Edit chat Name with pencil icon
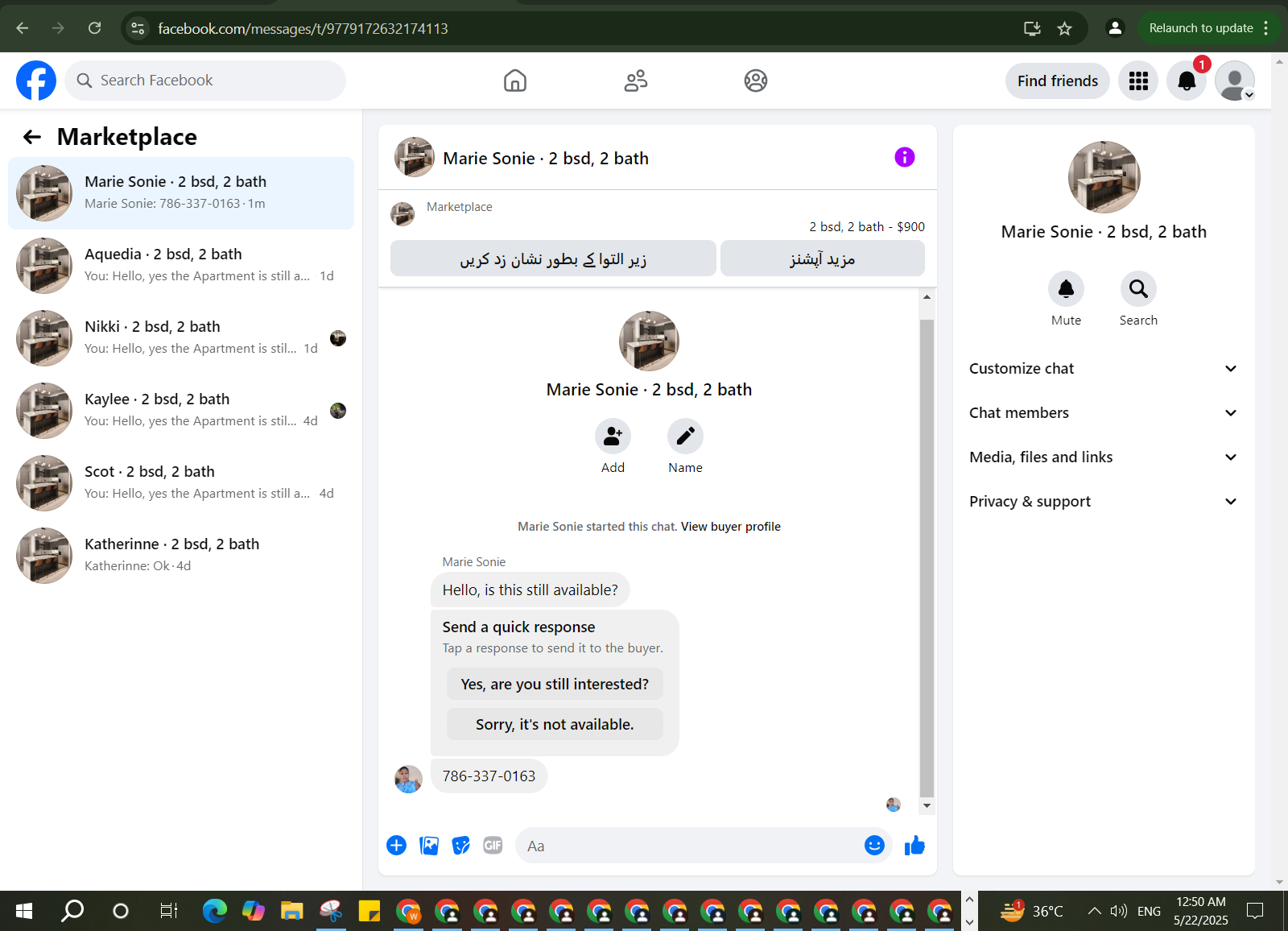 pos(685,437)
